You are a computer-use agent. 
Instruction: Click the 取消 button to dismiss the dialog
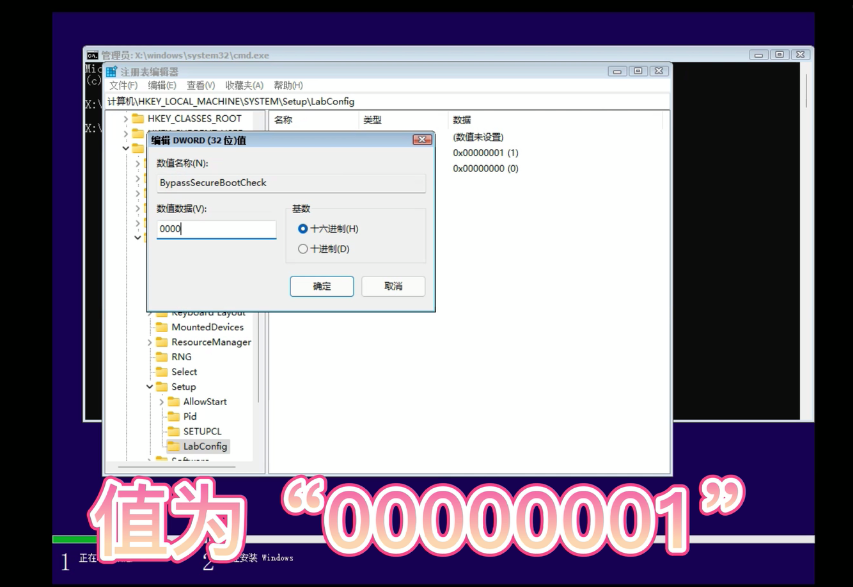coord(393,286)
